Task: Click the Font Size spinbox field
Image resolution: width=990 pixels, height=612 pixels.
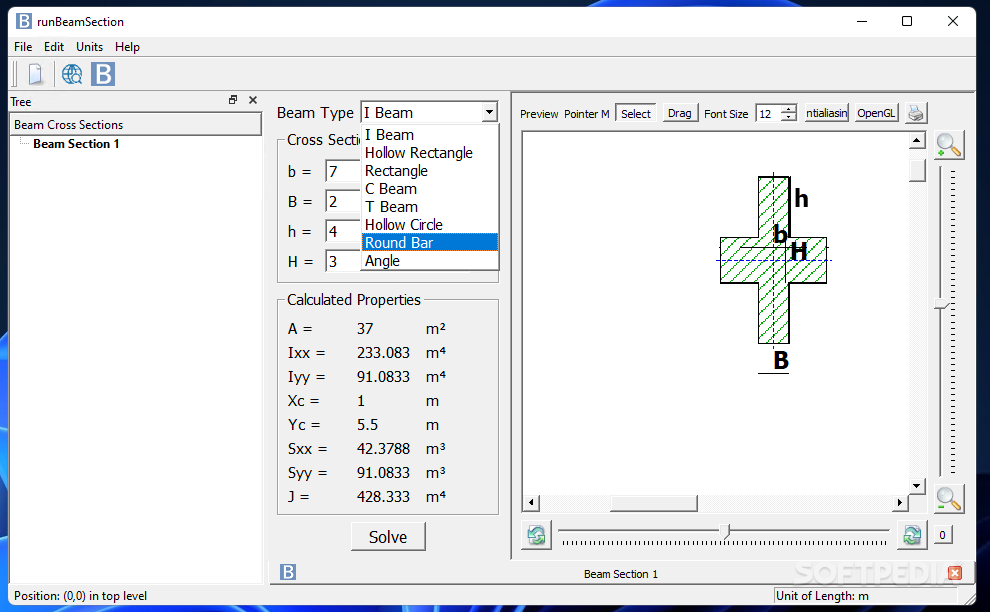Action: [768, 114]
